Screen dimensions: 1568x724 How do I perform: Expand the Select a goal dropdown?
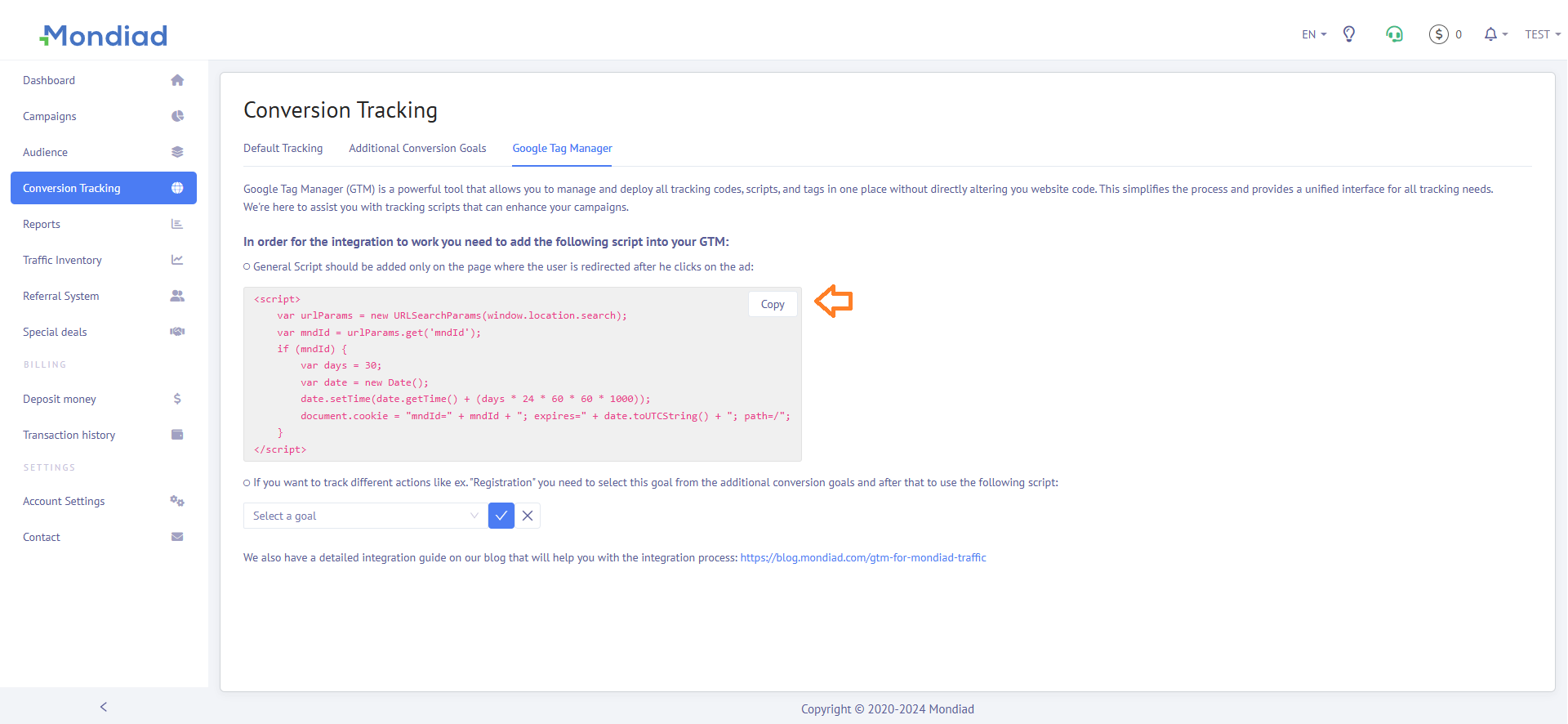(365, 516)
